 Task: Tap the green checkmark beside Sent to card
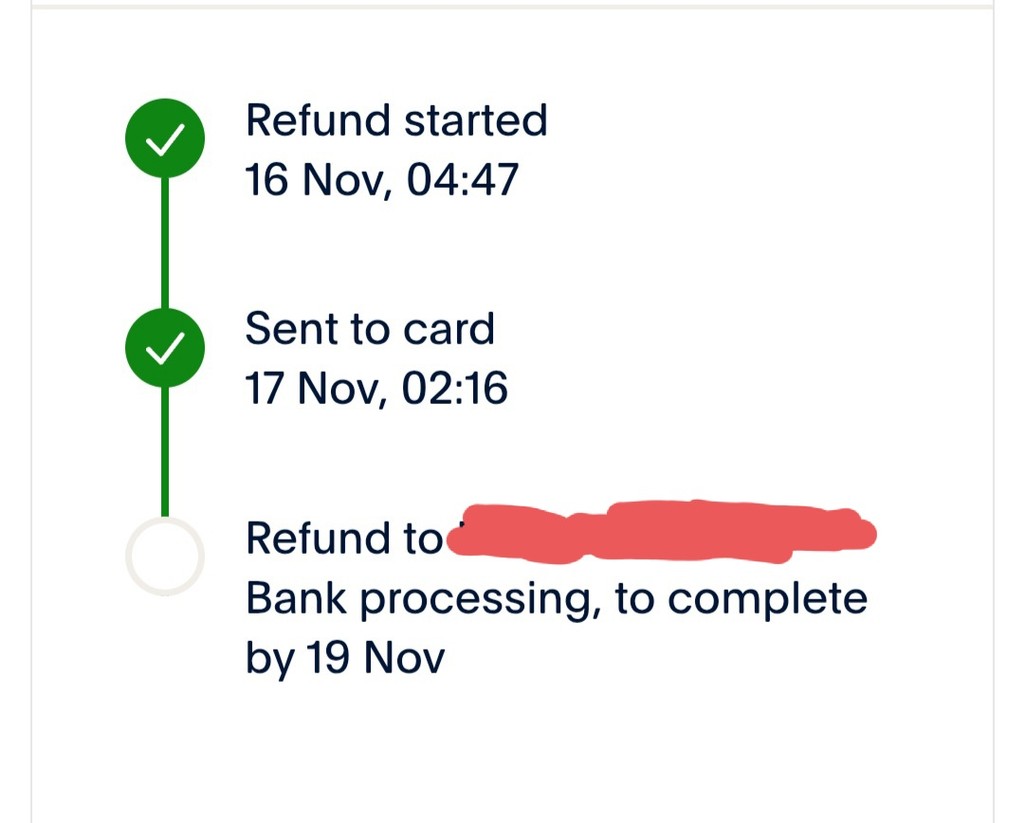pos(165,347)
